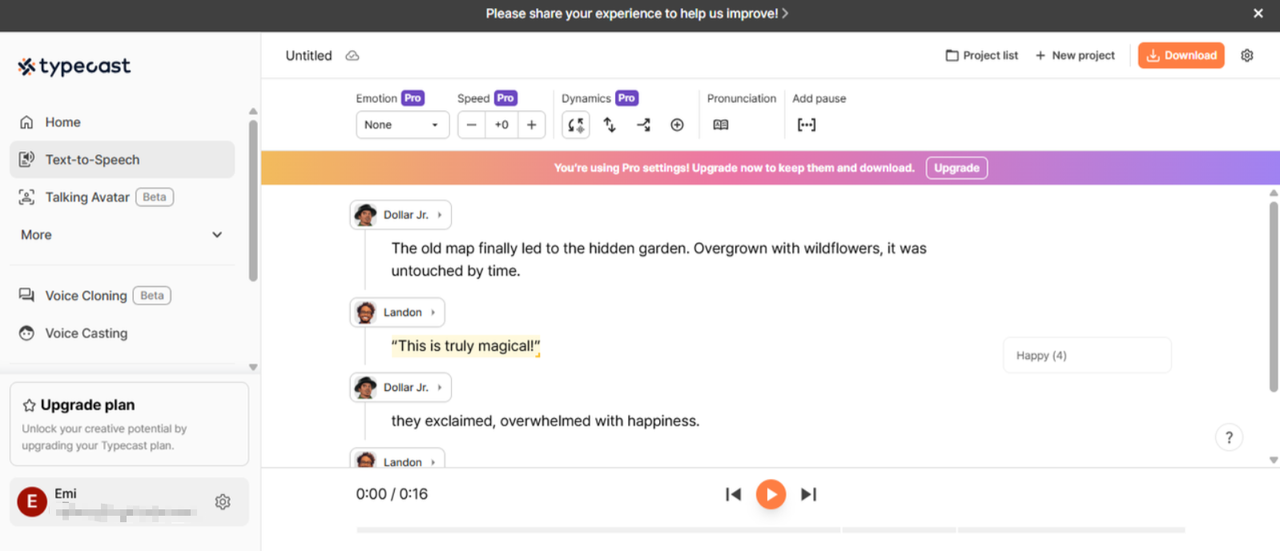The image size is (1280, 551).
Task: Click the Upgrade plan card
Action: [129, 424]
